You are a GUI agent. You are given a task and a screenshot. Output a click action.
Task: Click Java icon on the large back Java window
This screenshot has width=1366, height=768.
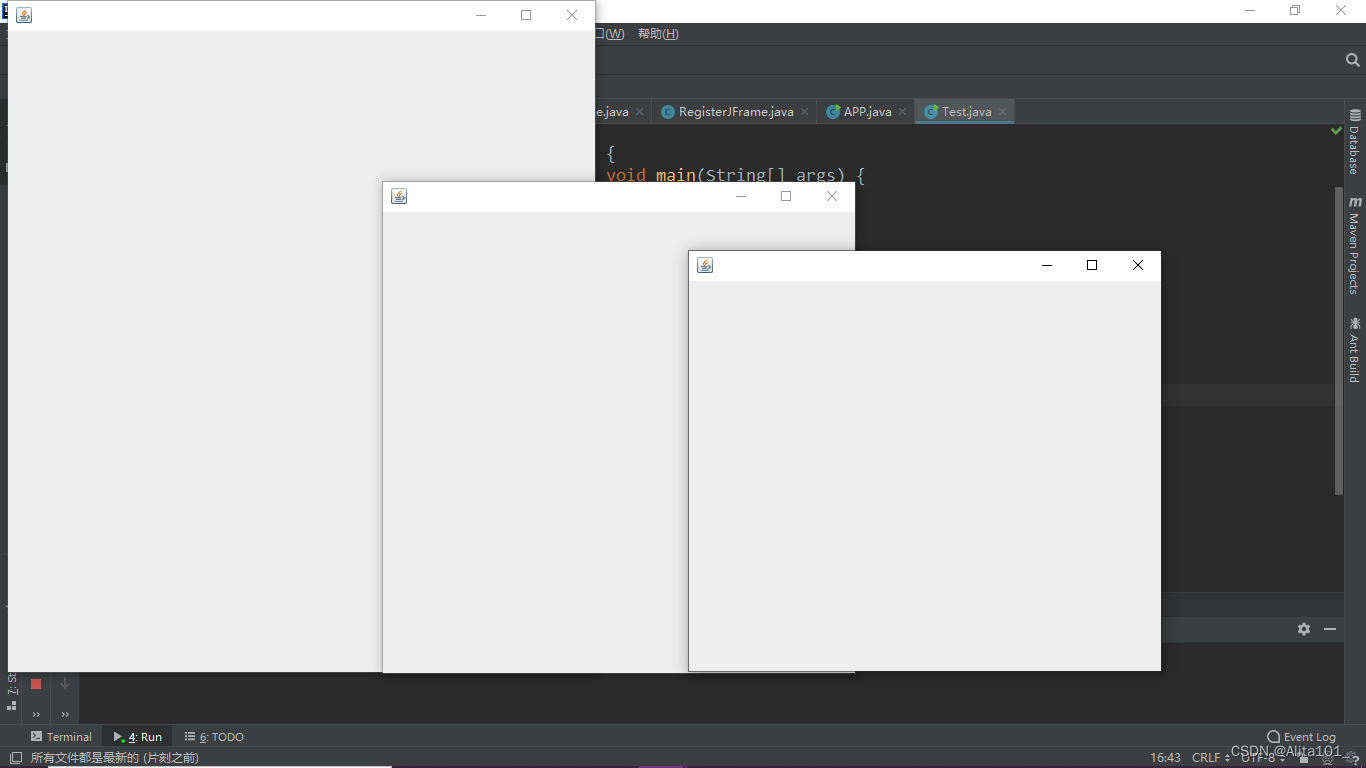[24, 15]
